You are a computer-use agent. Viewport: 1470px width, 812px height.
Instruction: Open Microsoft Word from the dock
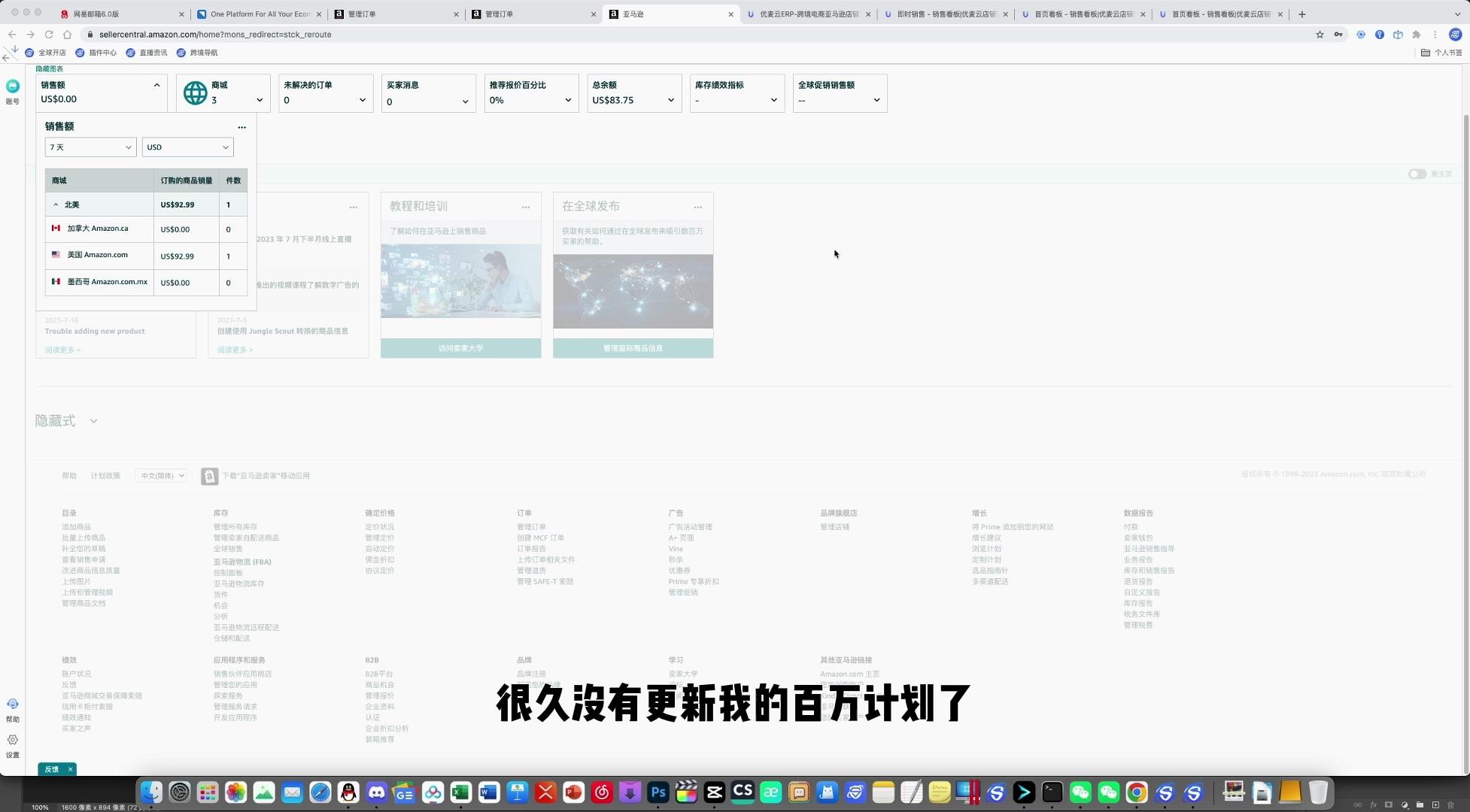pos(489,792)
